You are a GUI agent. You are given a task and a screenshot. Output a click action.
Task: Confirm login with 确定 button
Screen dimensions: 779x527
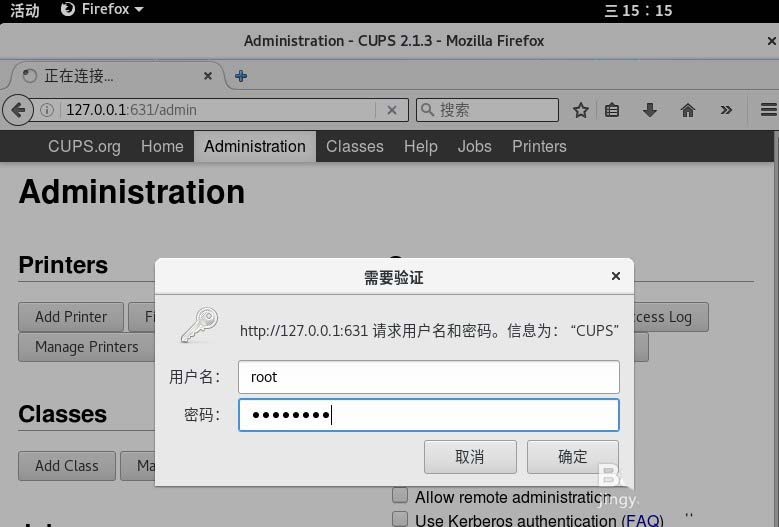pyautogui.click(x=573, y=457)
